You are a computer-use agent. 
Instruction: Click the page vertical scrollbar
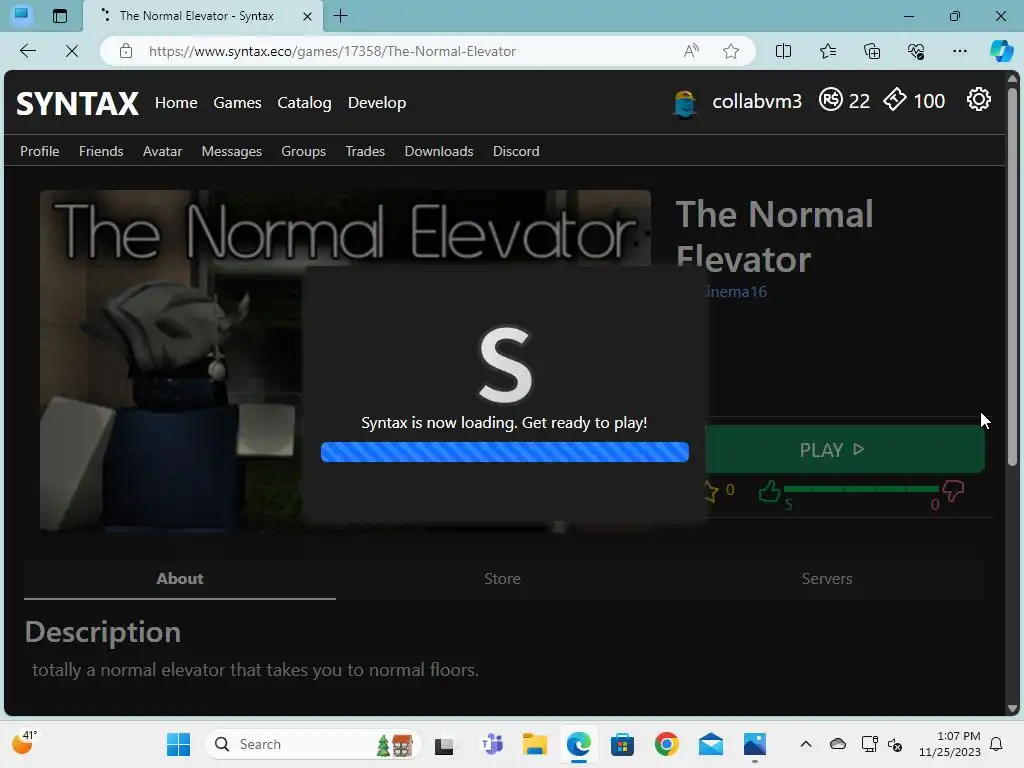[x=1012, y=278]
